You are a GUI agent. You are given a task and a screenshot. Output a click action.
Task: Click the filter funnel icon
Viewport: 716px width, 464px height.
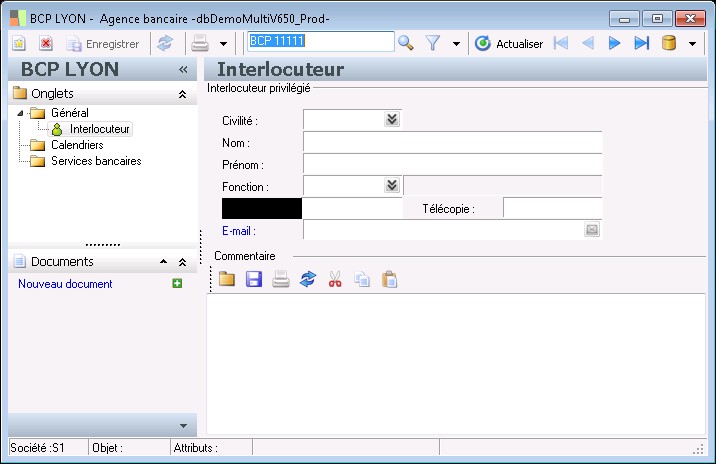point(433,43)
